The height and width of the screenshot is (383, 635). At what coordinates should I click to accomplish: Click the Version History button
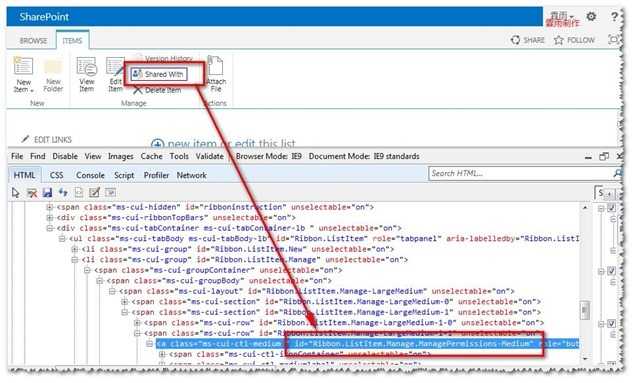(164, 58)
